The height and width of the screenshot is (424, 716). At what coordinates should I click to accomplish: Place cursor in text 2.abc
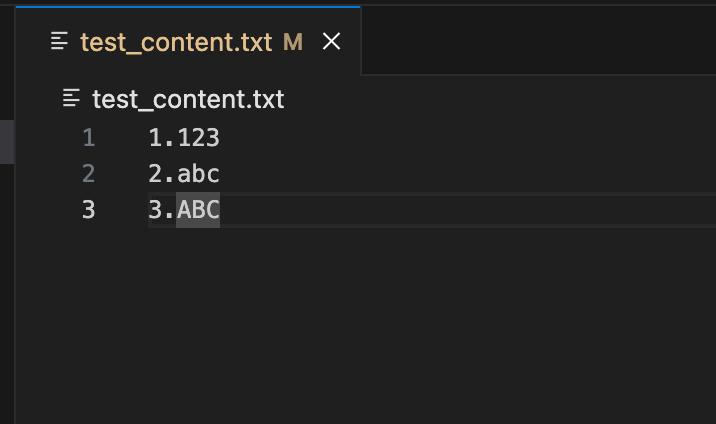coord(184,173)
